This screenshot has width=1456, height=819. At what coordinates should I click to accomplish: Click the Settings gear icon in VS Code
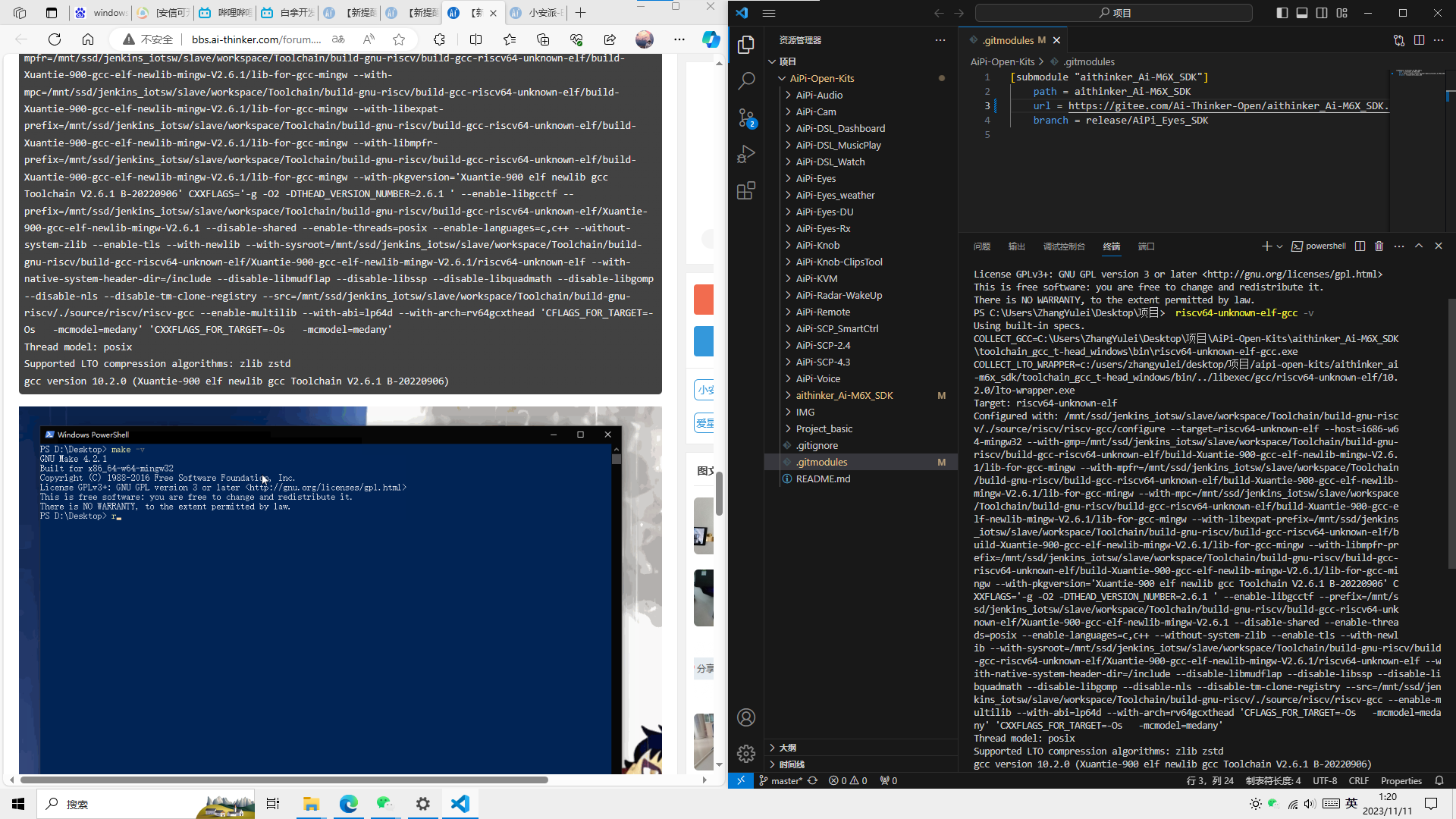(746, 752)
